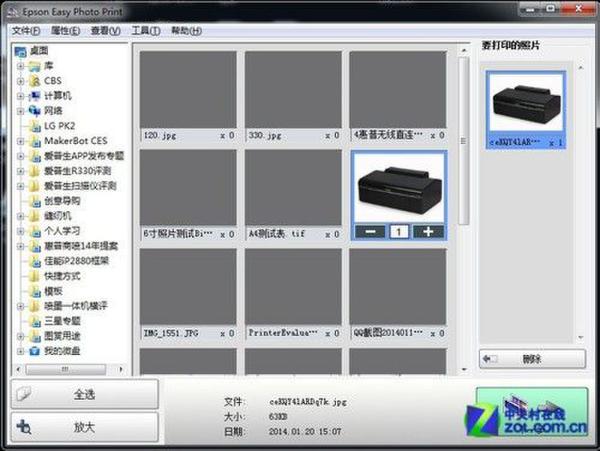Expand the 喷墨一体机横评 folder node

(21, 306)
